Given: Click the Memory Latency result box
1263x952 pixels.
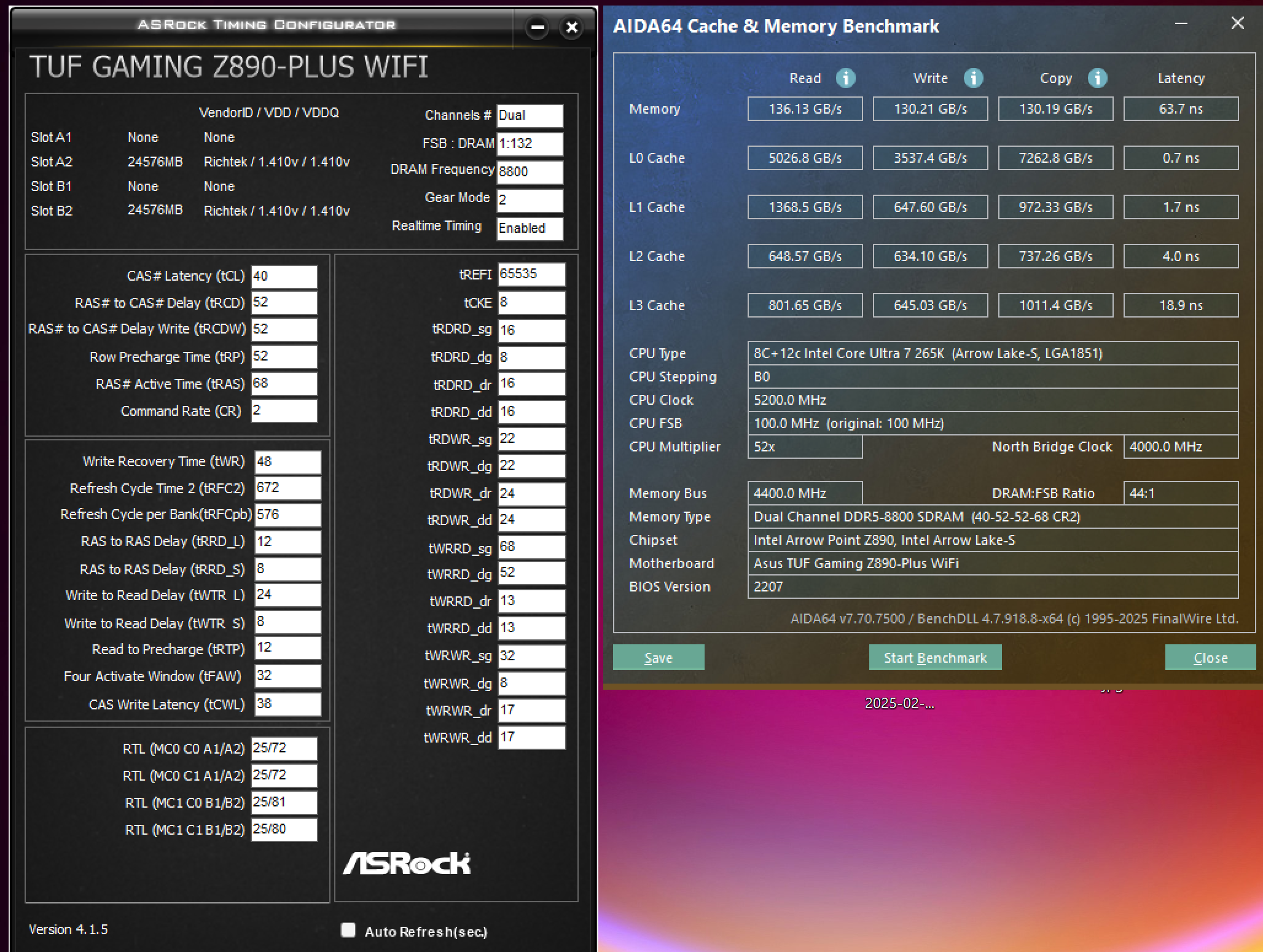Looking at the screenshot, I should tap(1180, 109).
